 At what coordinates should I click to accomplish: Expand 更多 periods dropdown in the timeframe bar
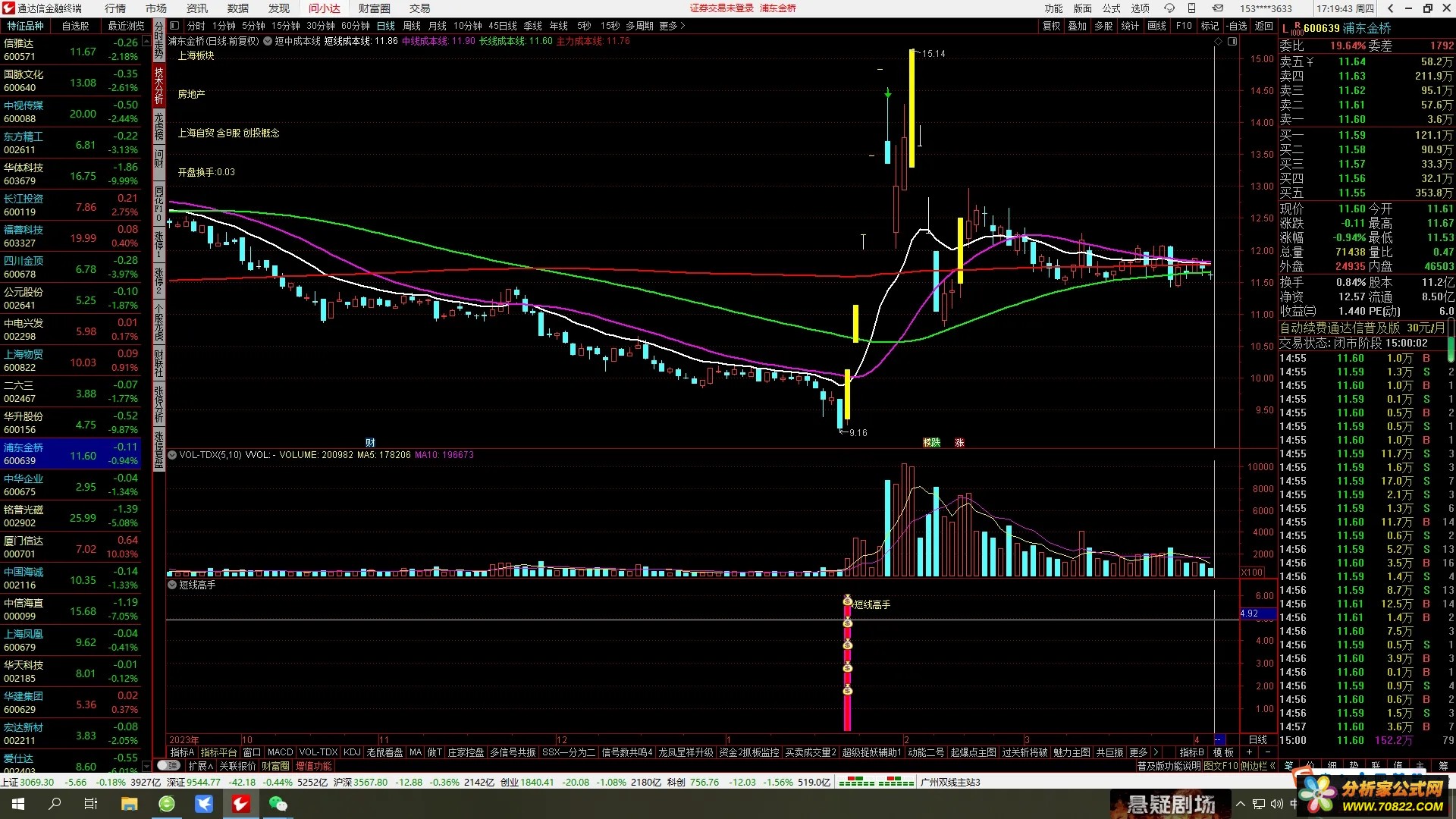click(672, 26)
